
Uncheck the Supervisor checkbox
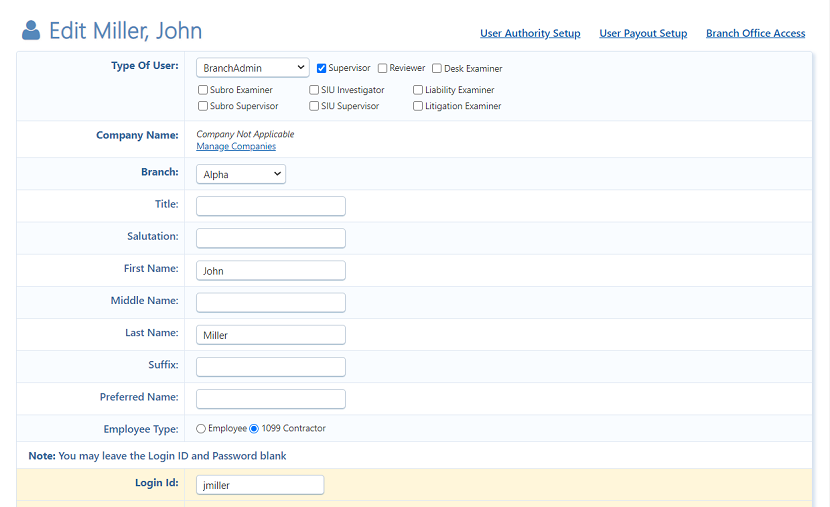pos(321,68)
